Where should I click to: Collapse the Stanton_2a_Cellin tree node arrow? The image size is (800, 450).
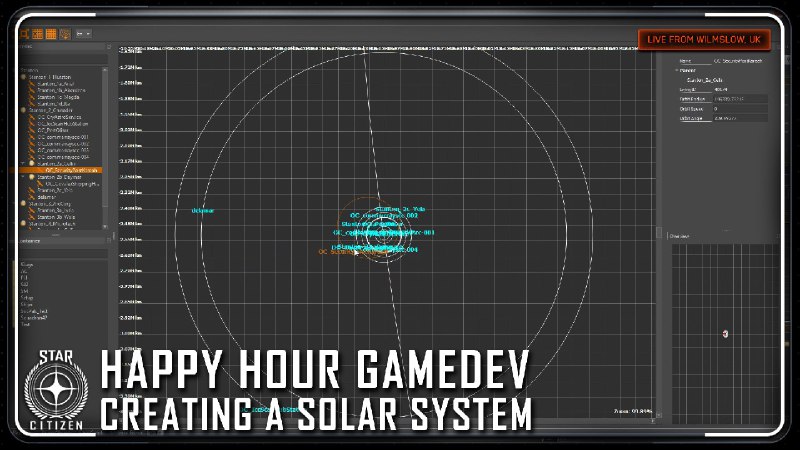pos(23,164)
